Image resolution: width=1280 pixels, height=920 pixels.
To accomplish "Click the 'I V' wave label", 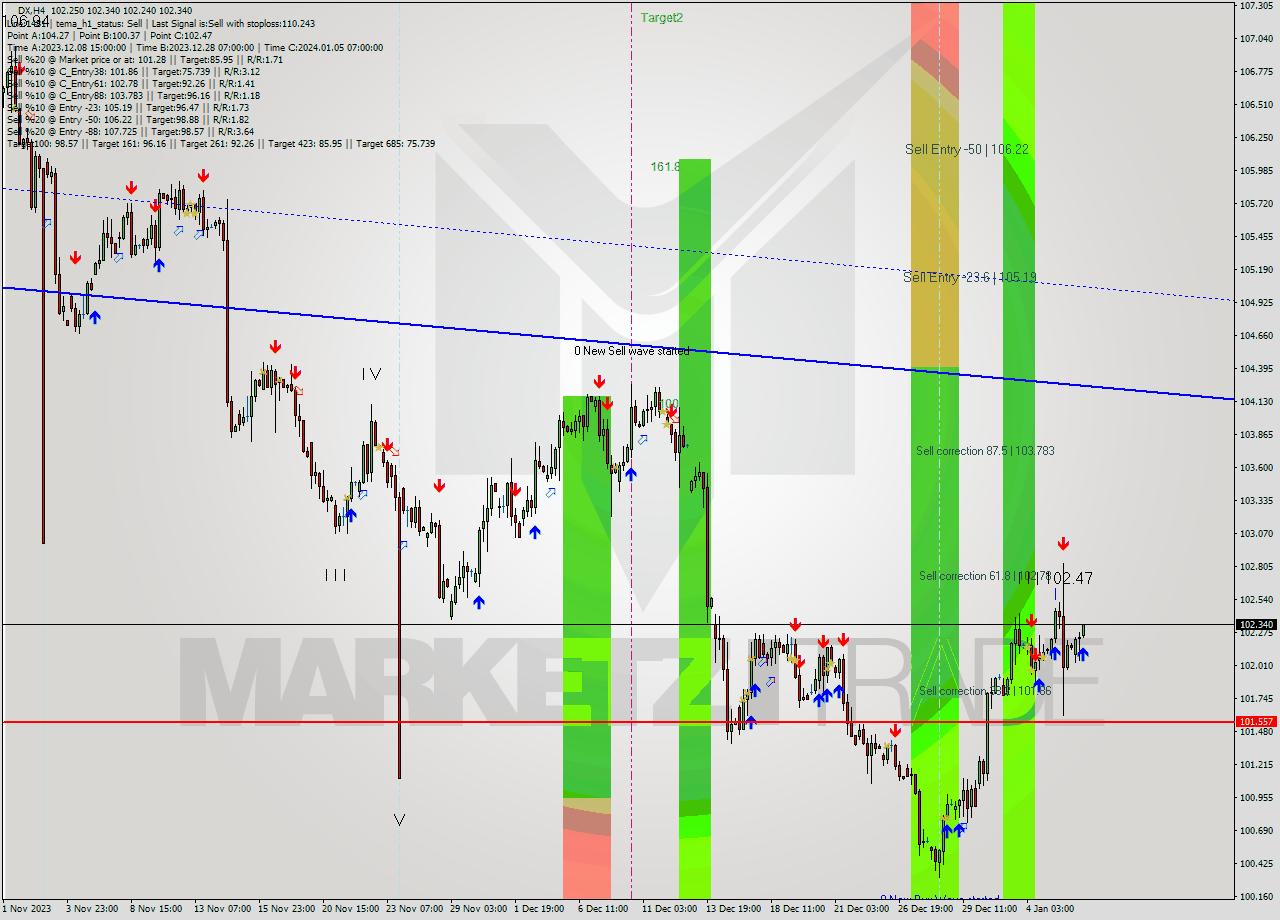I will coord(371,373).
